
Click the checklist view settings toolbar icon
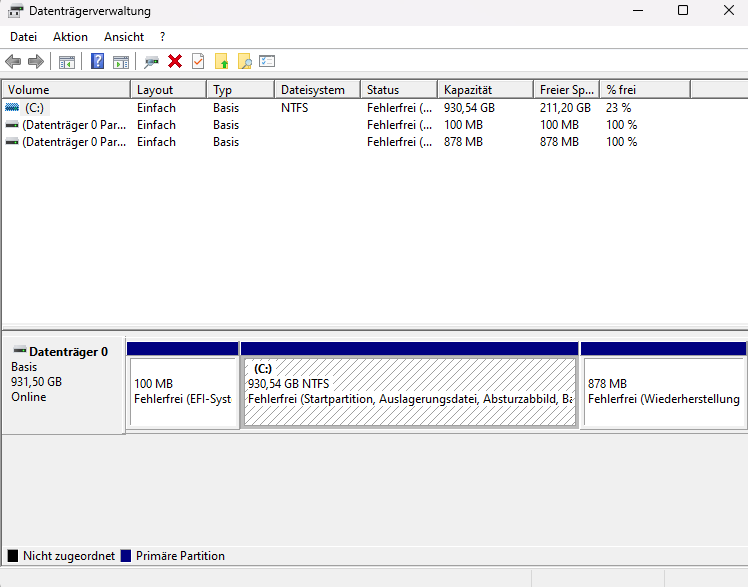point(267,61)
